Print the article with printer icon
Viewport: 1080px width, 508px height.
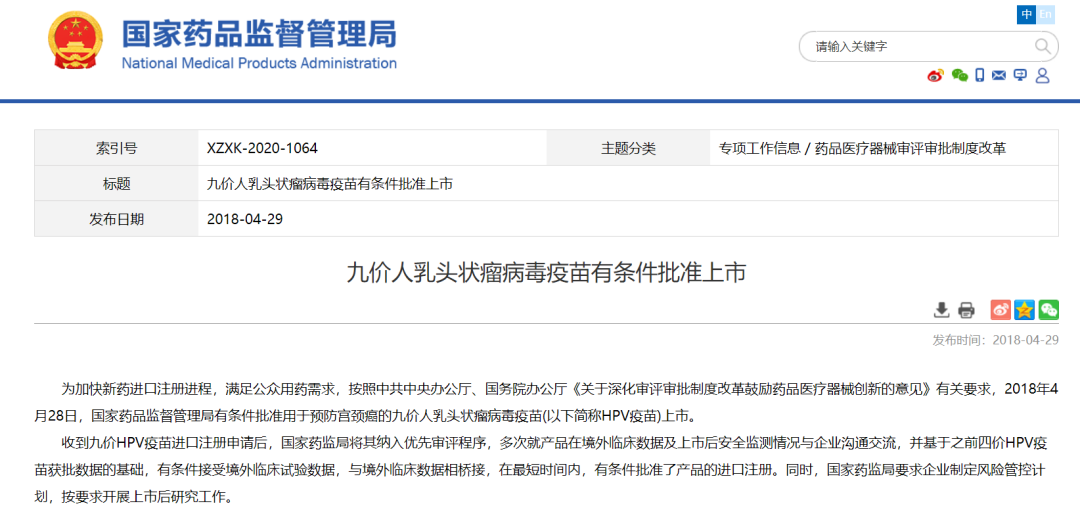[966, 310]
